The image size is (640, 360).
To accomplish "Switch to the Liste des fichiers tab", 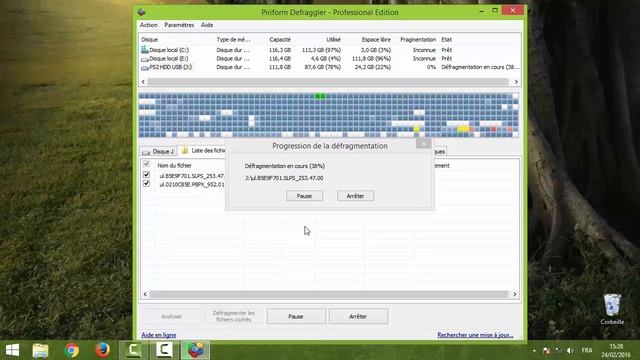I will click(x=203, y=151).
